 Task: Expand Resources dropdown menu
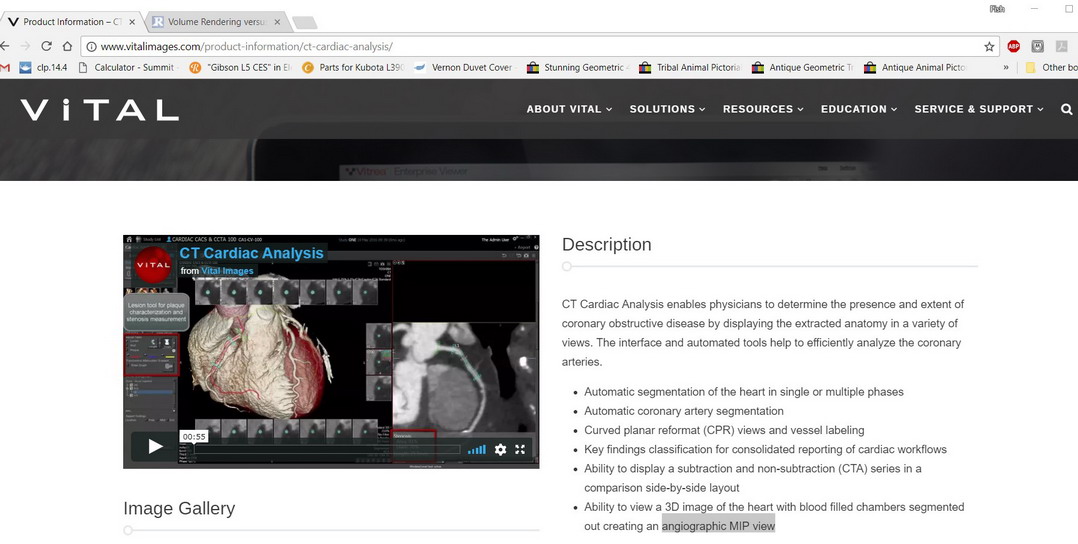(x=763, y=109)
